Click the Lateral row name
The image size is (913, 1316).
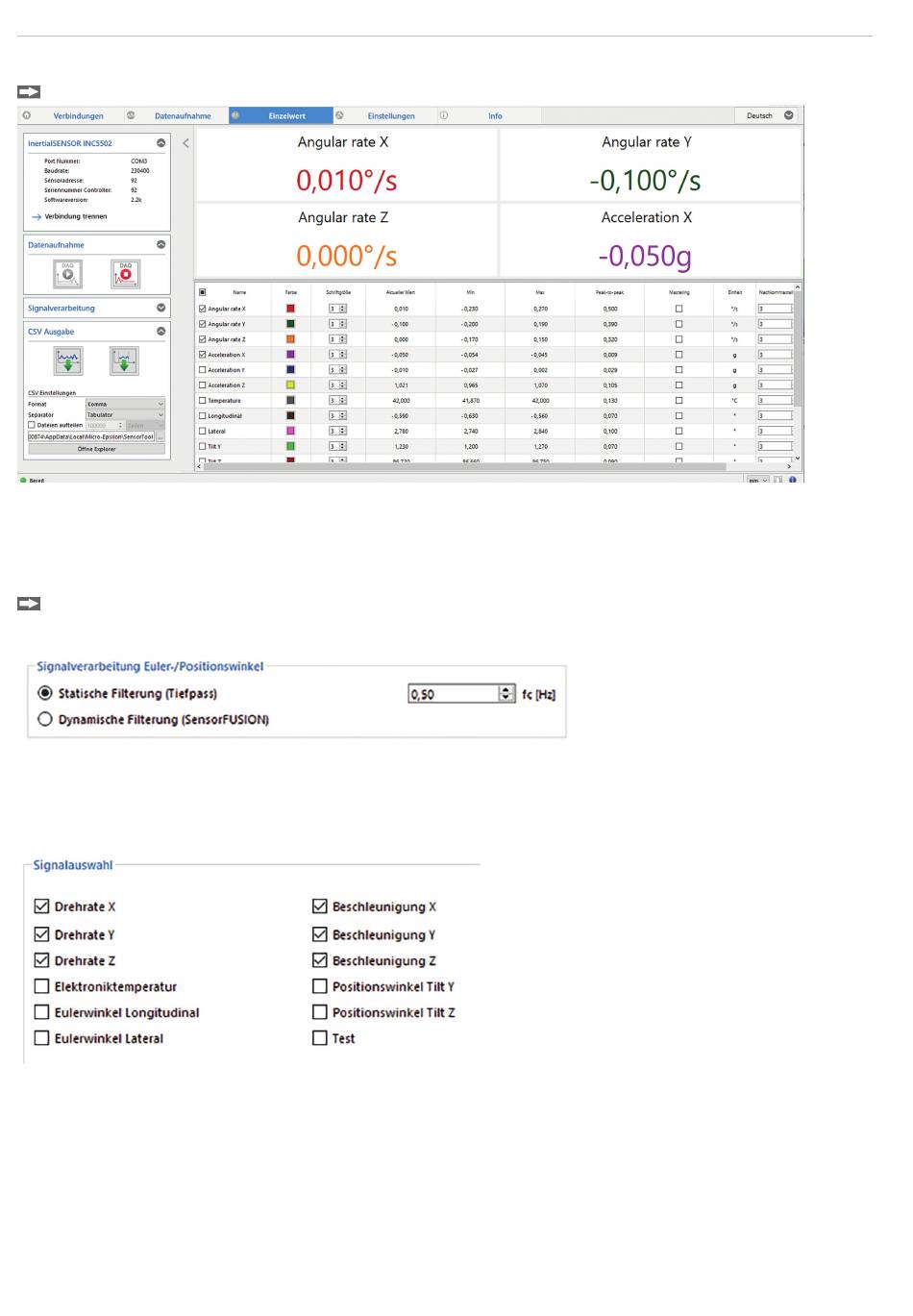(217, 432)
